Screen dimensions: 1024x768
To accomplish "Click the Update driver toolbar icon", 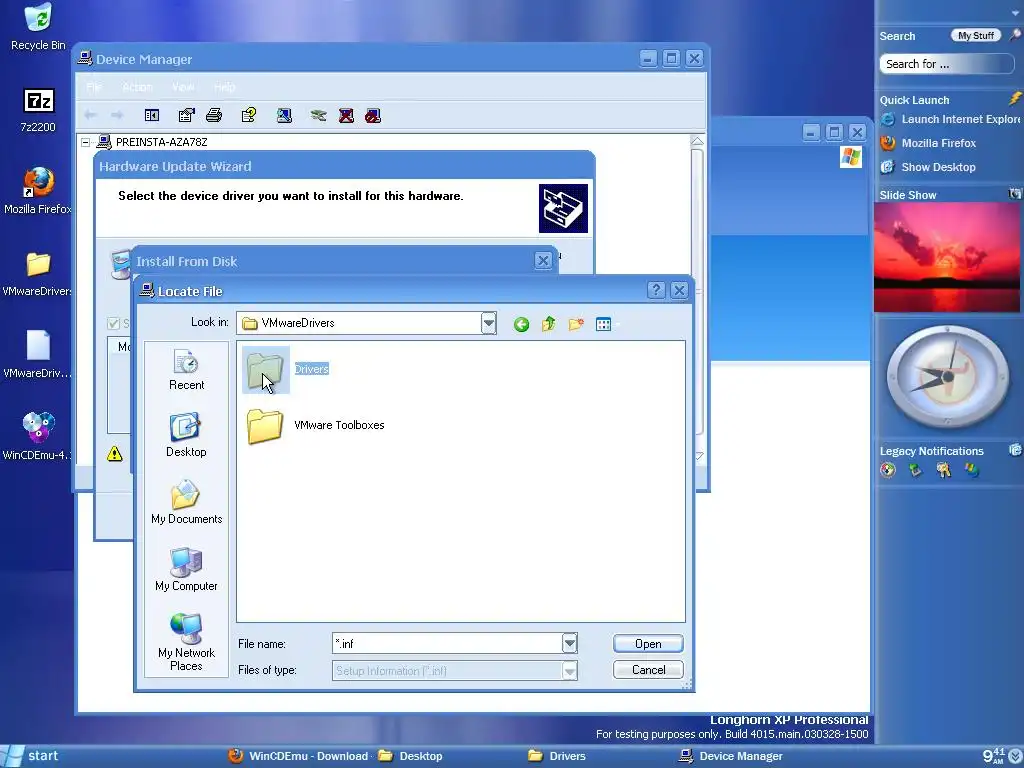I will [x=318, y=116].
